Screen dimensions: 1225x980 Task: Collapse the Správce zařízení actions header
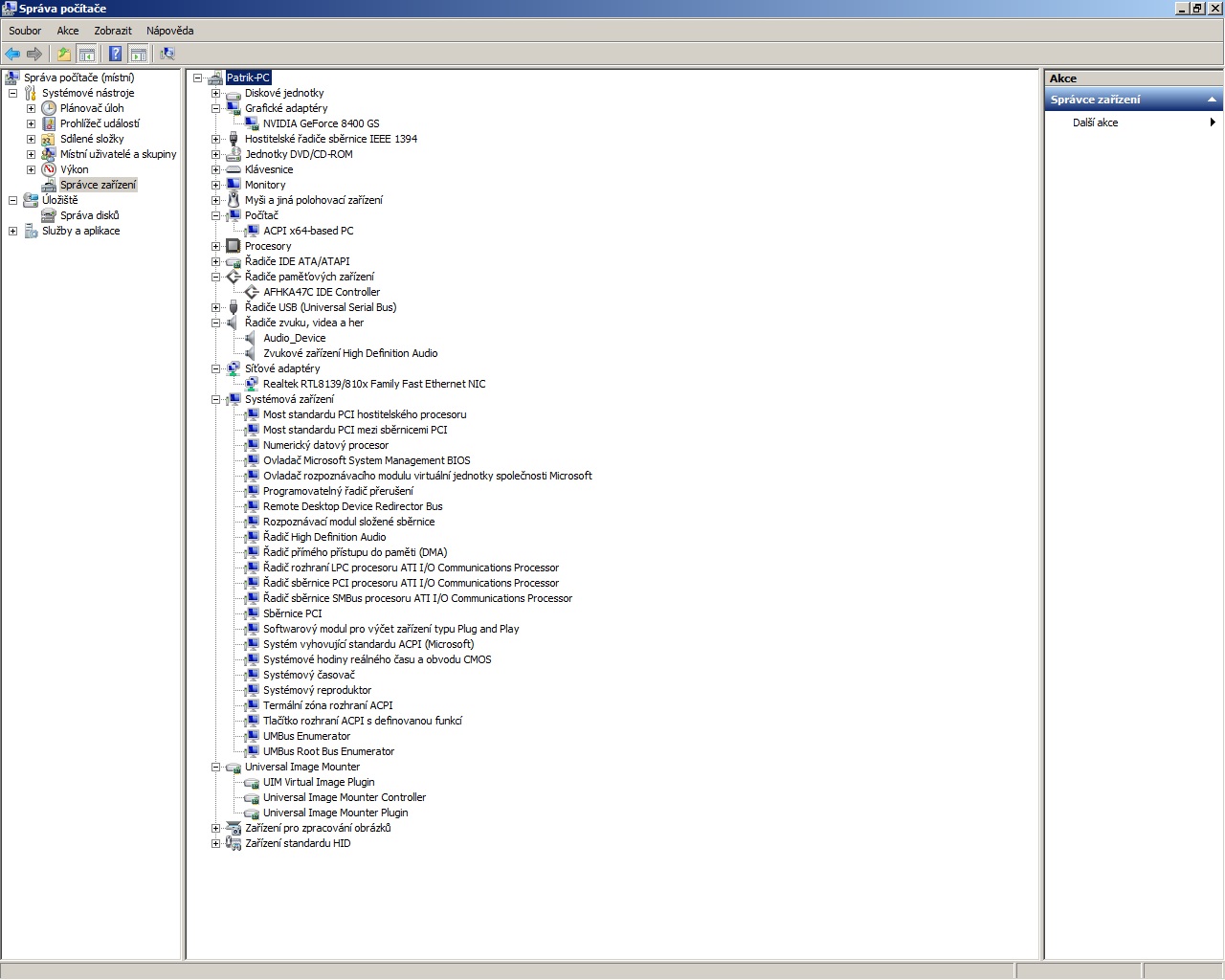click(x=1212, y=100)
